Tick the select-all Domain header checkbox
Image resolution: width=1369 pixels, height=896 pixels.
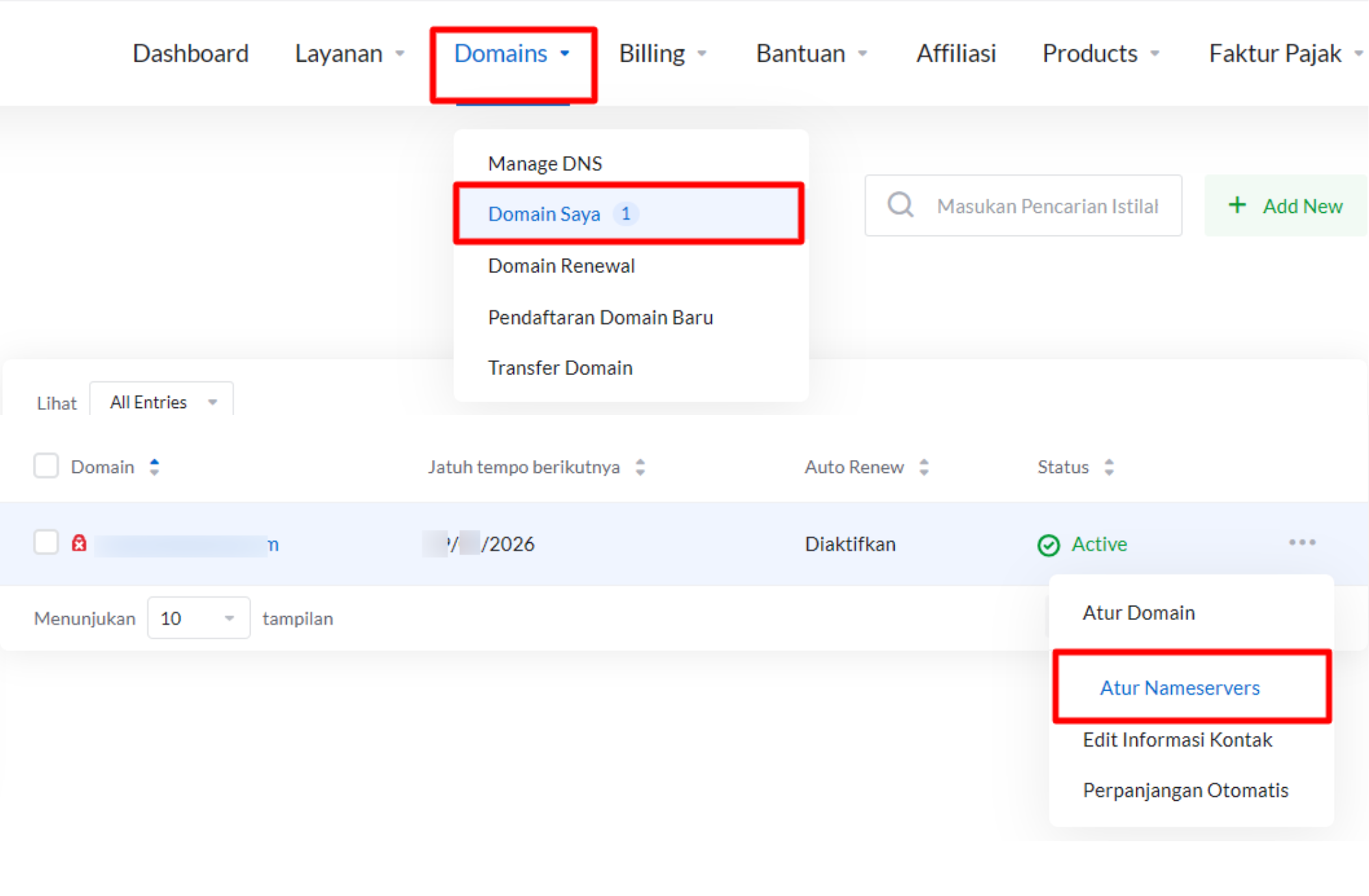(47, 466)
